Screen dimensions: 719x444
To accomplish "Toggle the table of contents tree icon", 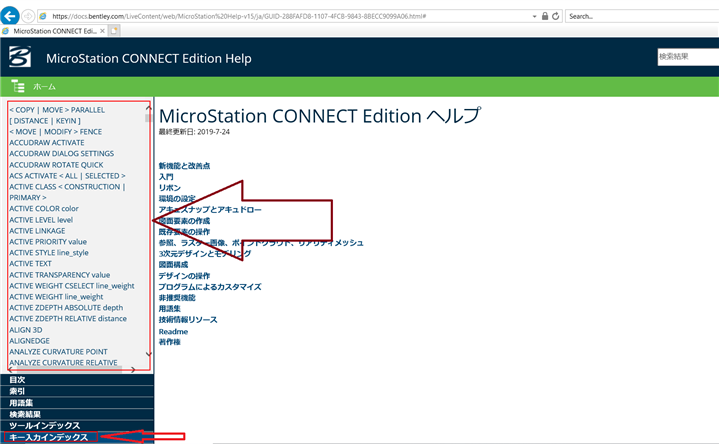I will tap(18, 86).
